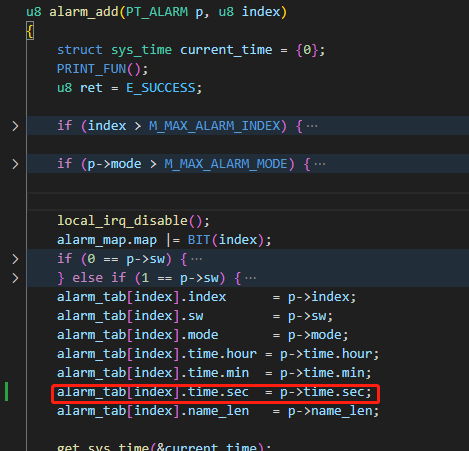This screenshot has height=451, width=469.
Task: Expand the folded 'if (p->mode > M_MAX_ALARM_MODE)' block
Action: point(15,164)
